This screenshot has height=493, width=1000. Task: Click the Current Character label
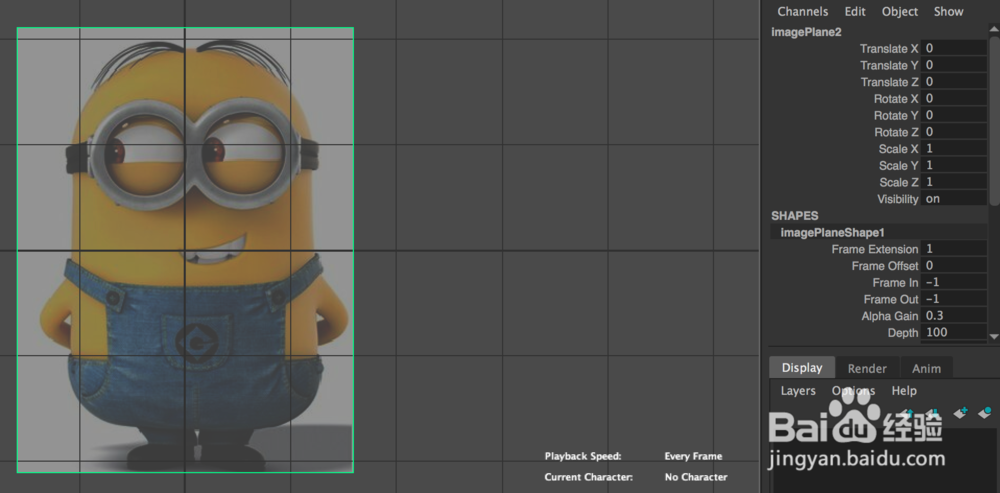pos(589,477)
